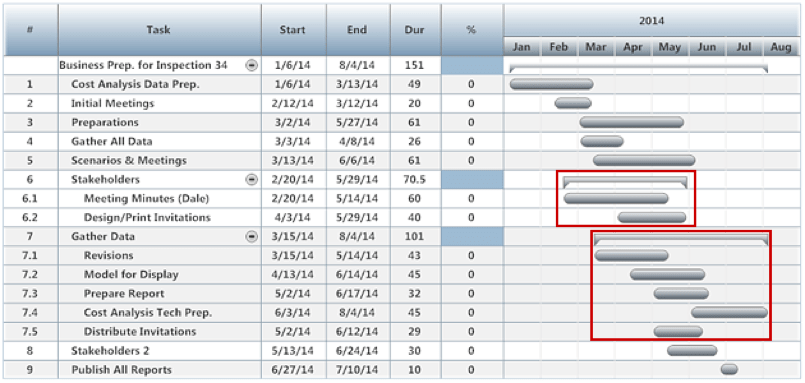
Task: Select the Model for Display Gantt bar
Action: point(667,274)
